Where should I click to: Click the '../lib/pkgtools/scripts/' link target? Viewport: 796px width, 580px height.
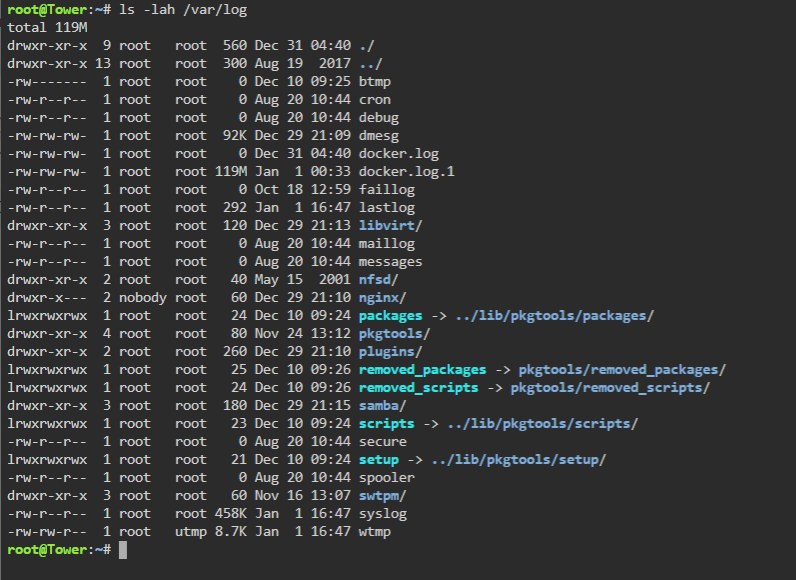pyautogui.click(x=543, y=424)
